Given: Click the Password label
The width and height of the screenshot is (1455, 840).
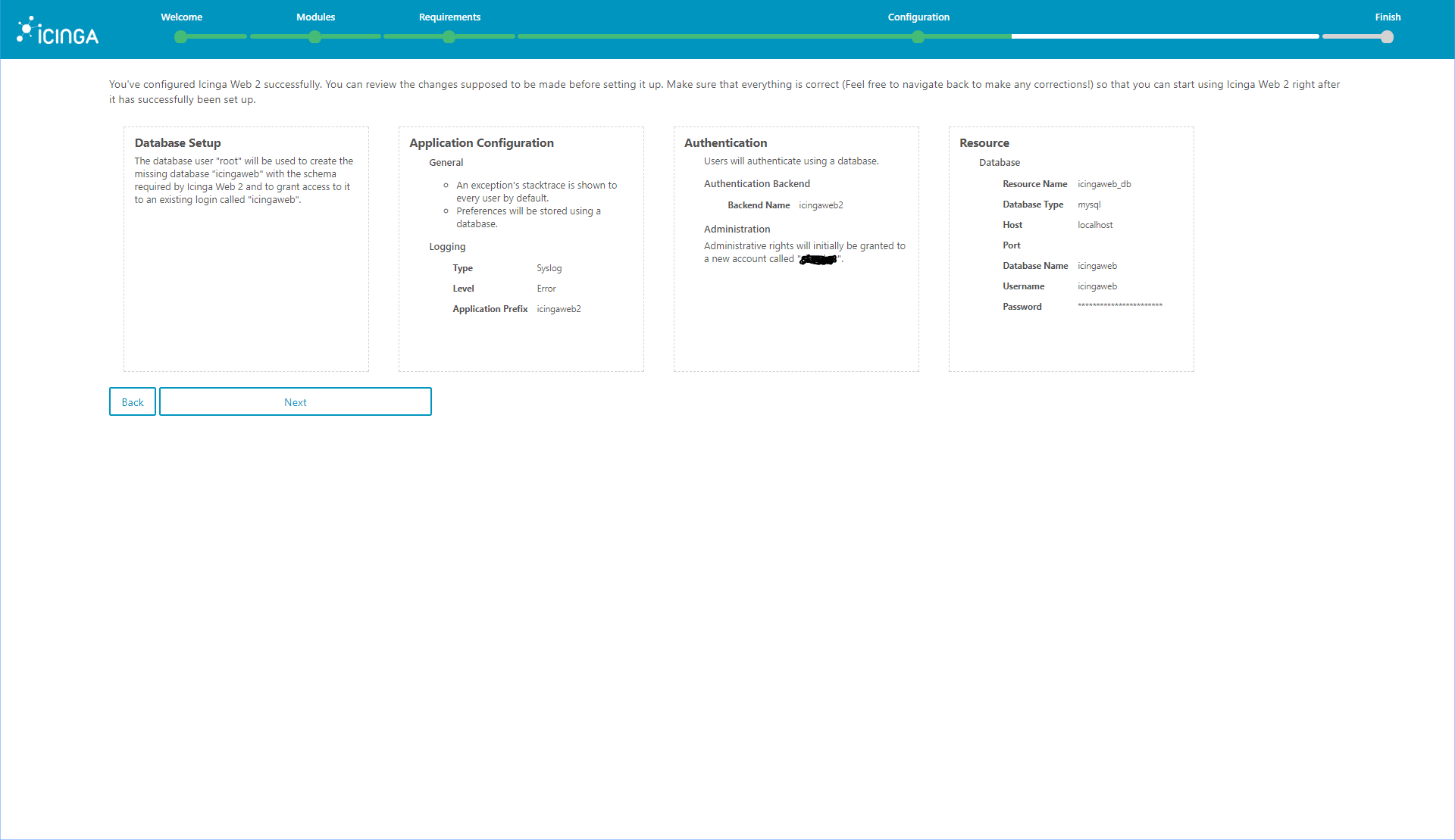Looking at the screenshot, I should [x=1022, y=307].
